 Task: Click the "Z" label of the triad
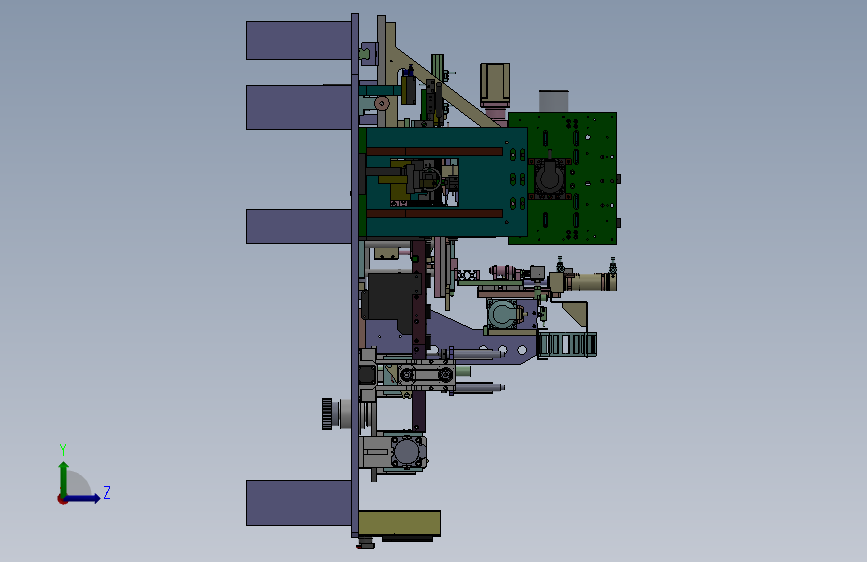107,492
